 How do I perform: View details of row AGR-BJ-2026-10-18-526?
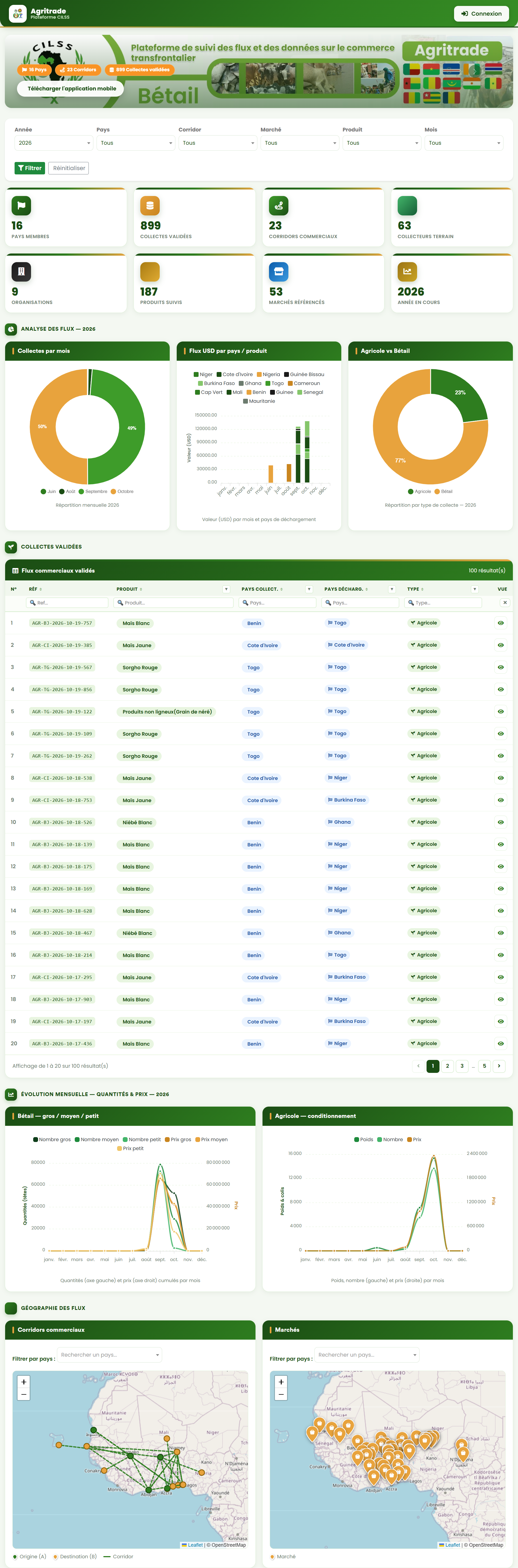(x=500, y=822)
